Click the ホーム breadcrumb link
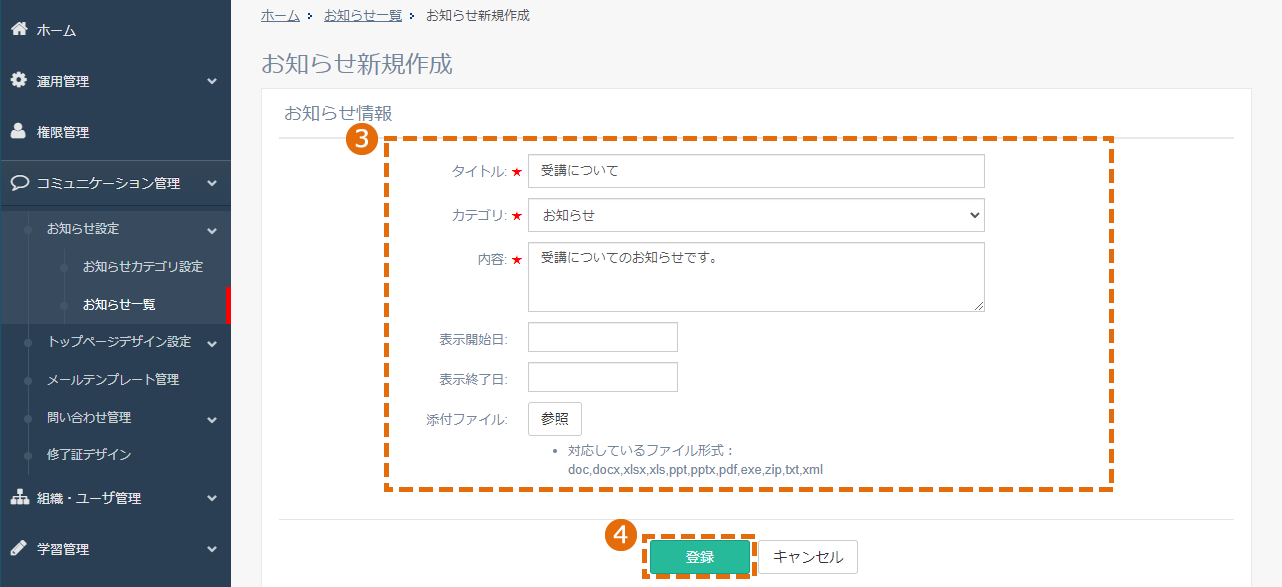Screen dimensions: 1282x587 280,15
